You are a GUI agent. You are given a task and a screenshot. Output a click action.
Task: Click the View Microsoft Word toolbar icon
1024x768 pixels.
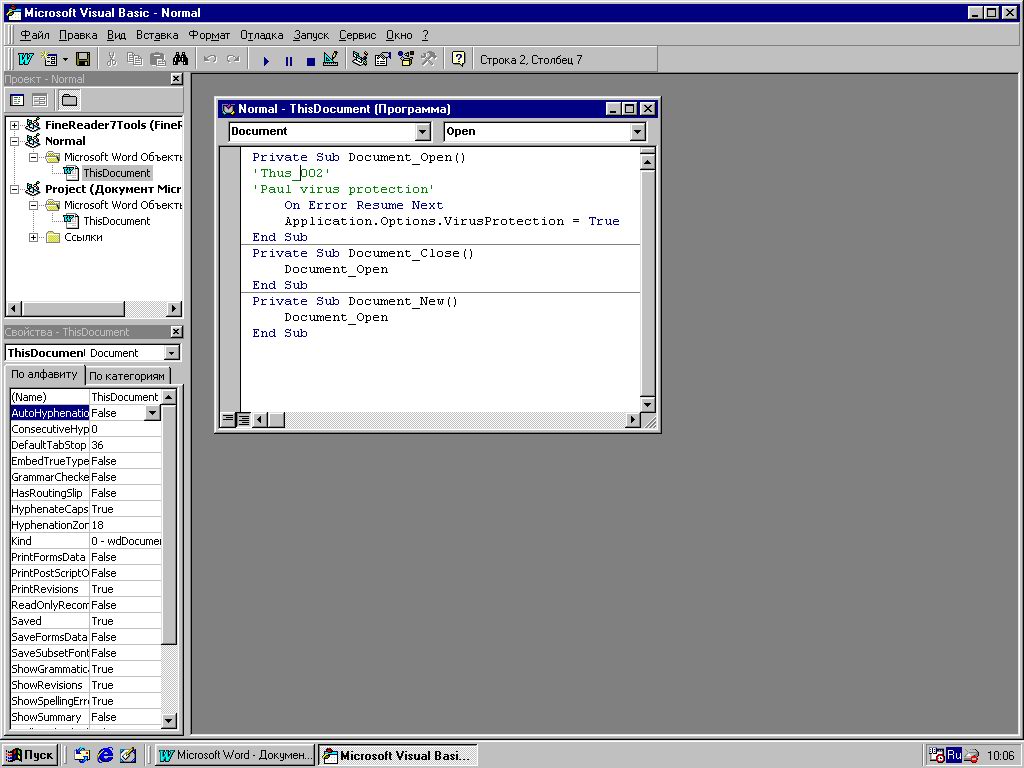[25, 59]
